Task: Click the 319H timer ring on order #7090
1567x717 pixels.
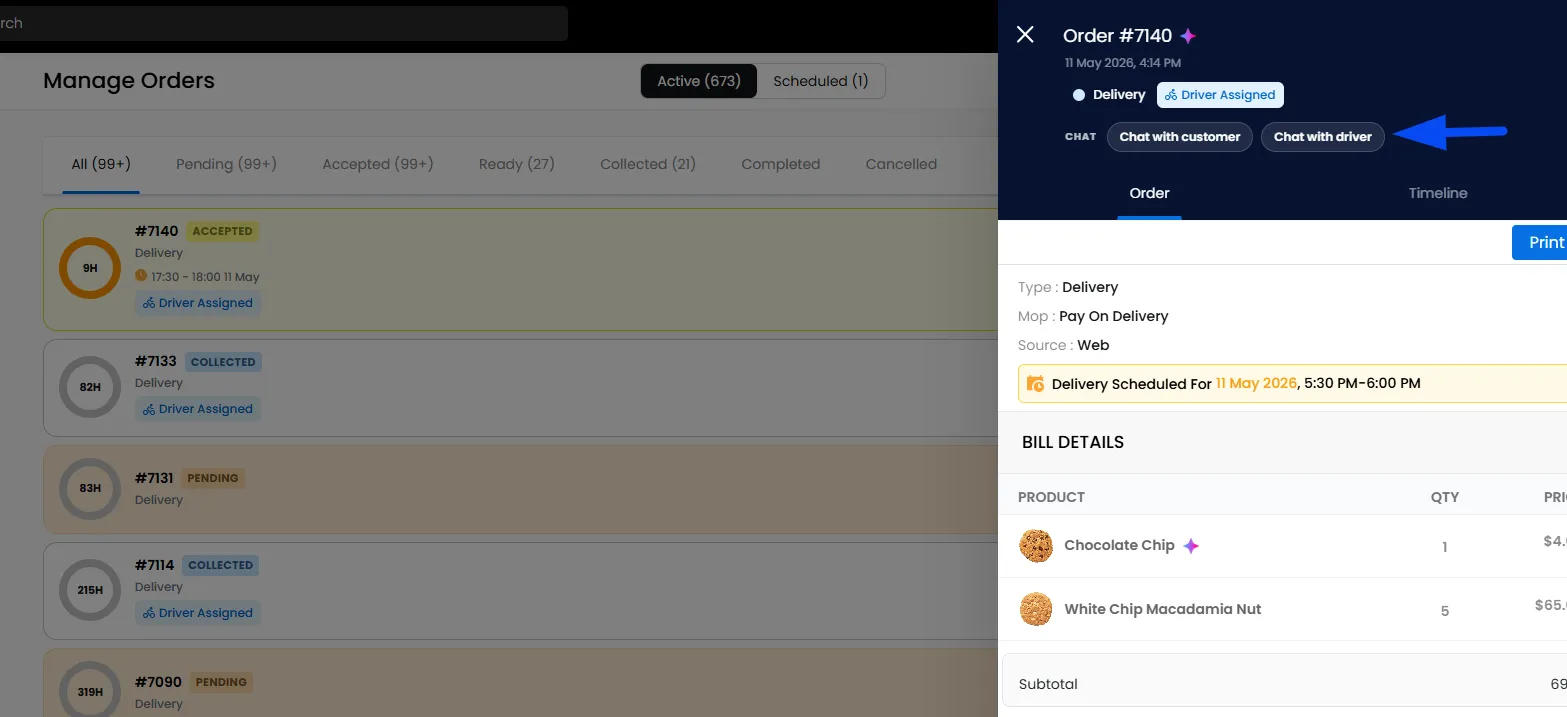Action: (x=90, y=691)
